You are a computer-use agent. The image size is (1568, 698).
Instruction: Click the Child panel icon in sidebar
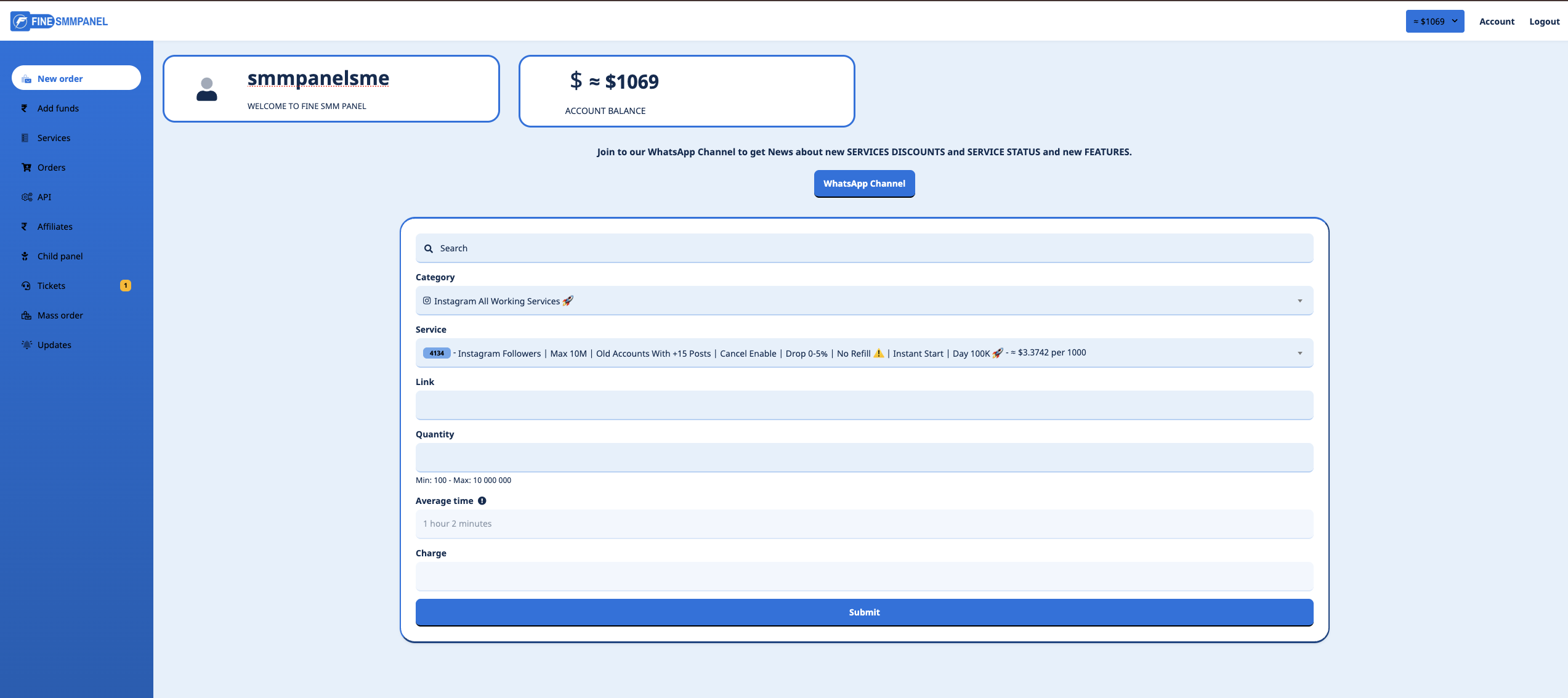coord(25,256)
